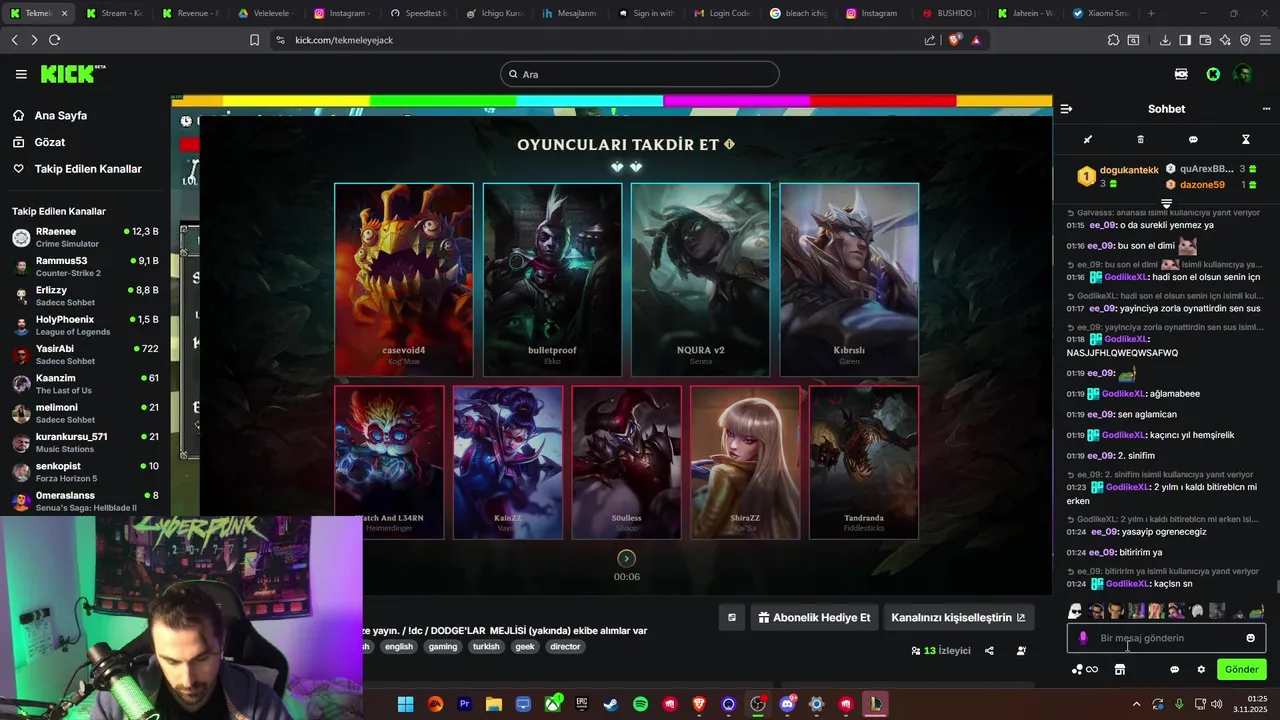The image size is (1280, 720).
Task: Click the purple microphone icon in message box
Action: [x=1083, y=638]
